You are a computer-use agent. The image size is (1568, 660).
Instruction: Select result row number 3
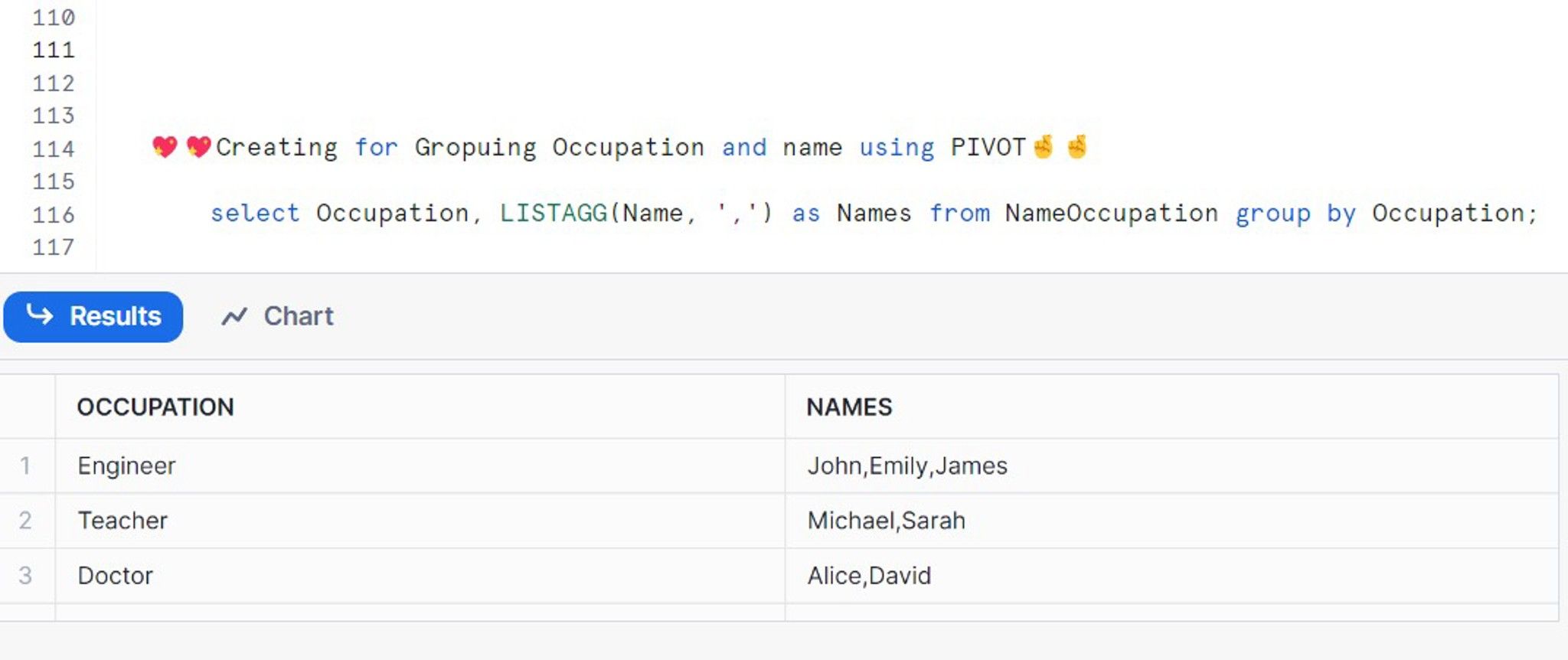point(25,576)
